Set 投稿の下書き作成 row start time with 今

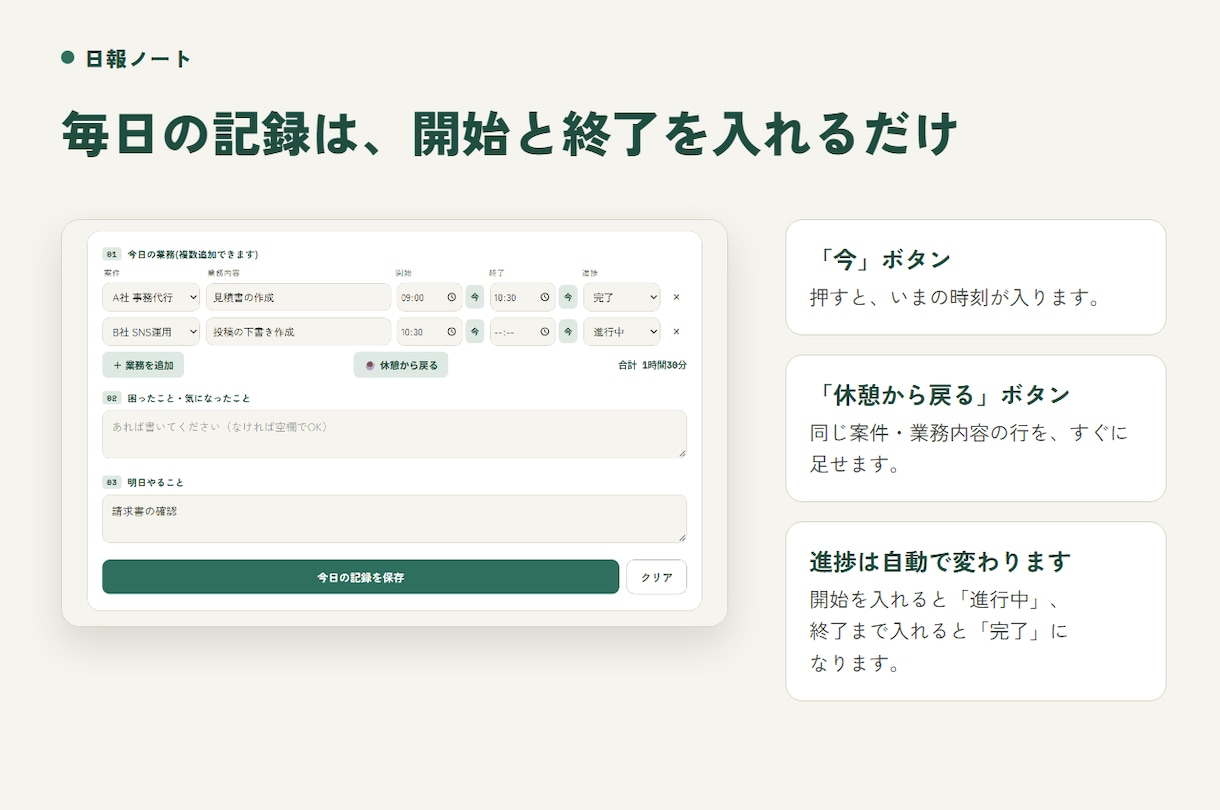(475, 332)
